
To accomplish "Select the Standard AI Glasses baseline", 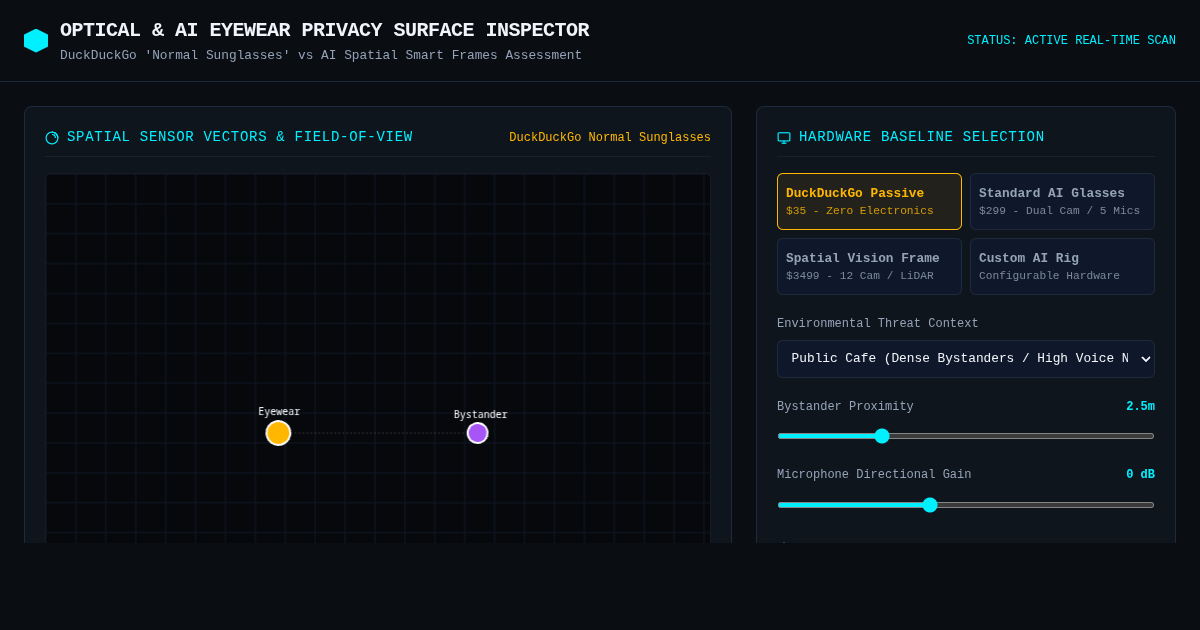I will click(1062, 202).
